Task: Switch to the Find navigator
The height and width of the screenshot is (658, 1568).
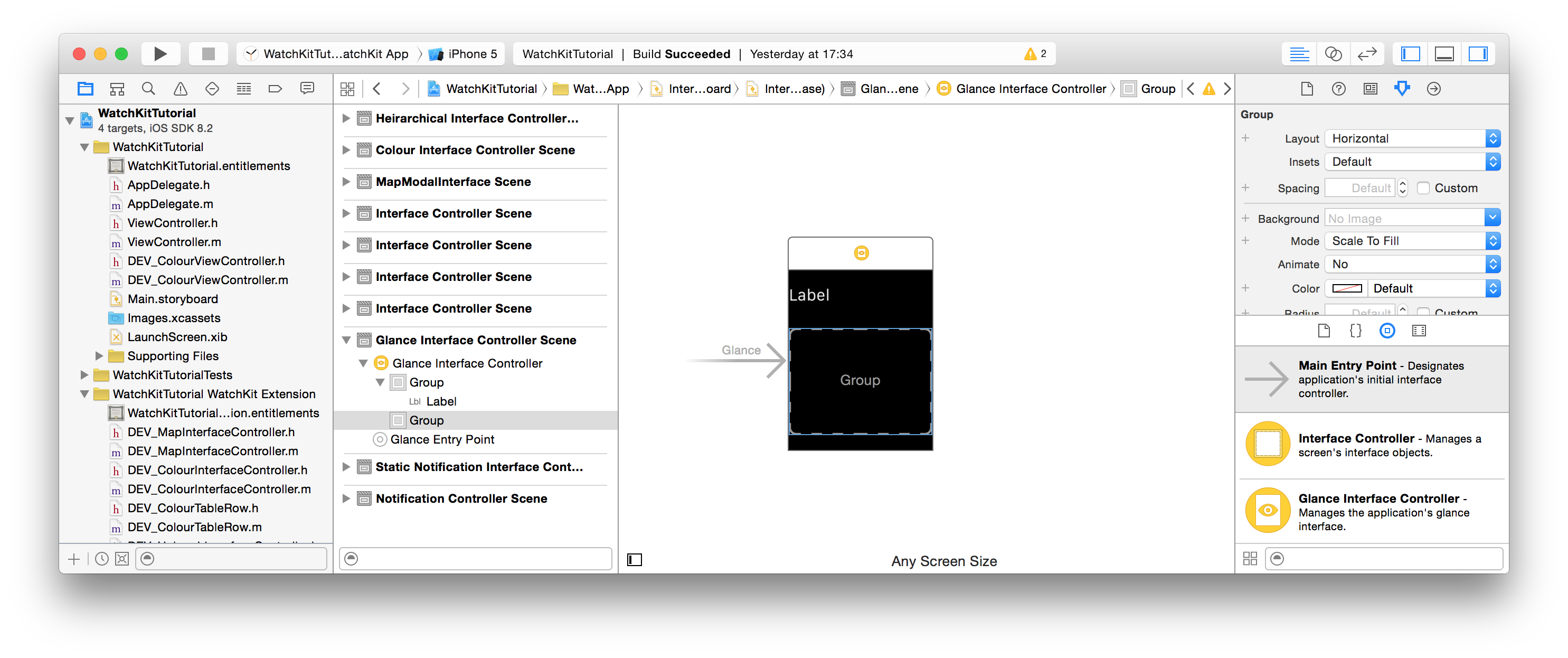Action: click(148, 89)
